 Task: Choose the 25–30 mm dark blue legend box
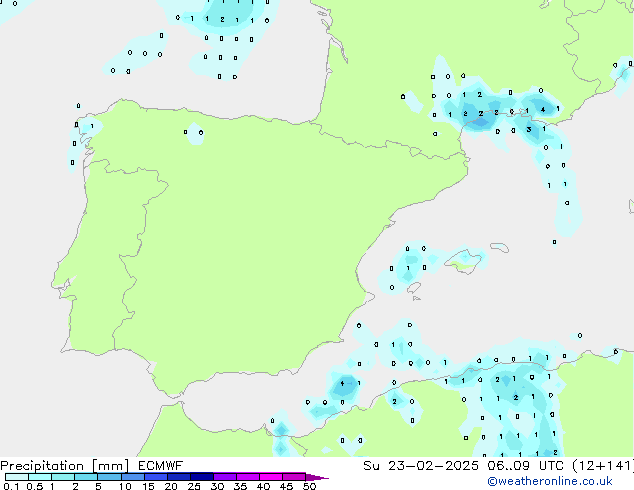(201, 477)
